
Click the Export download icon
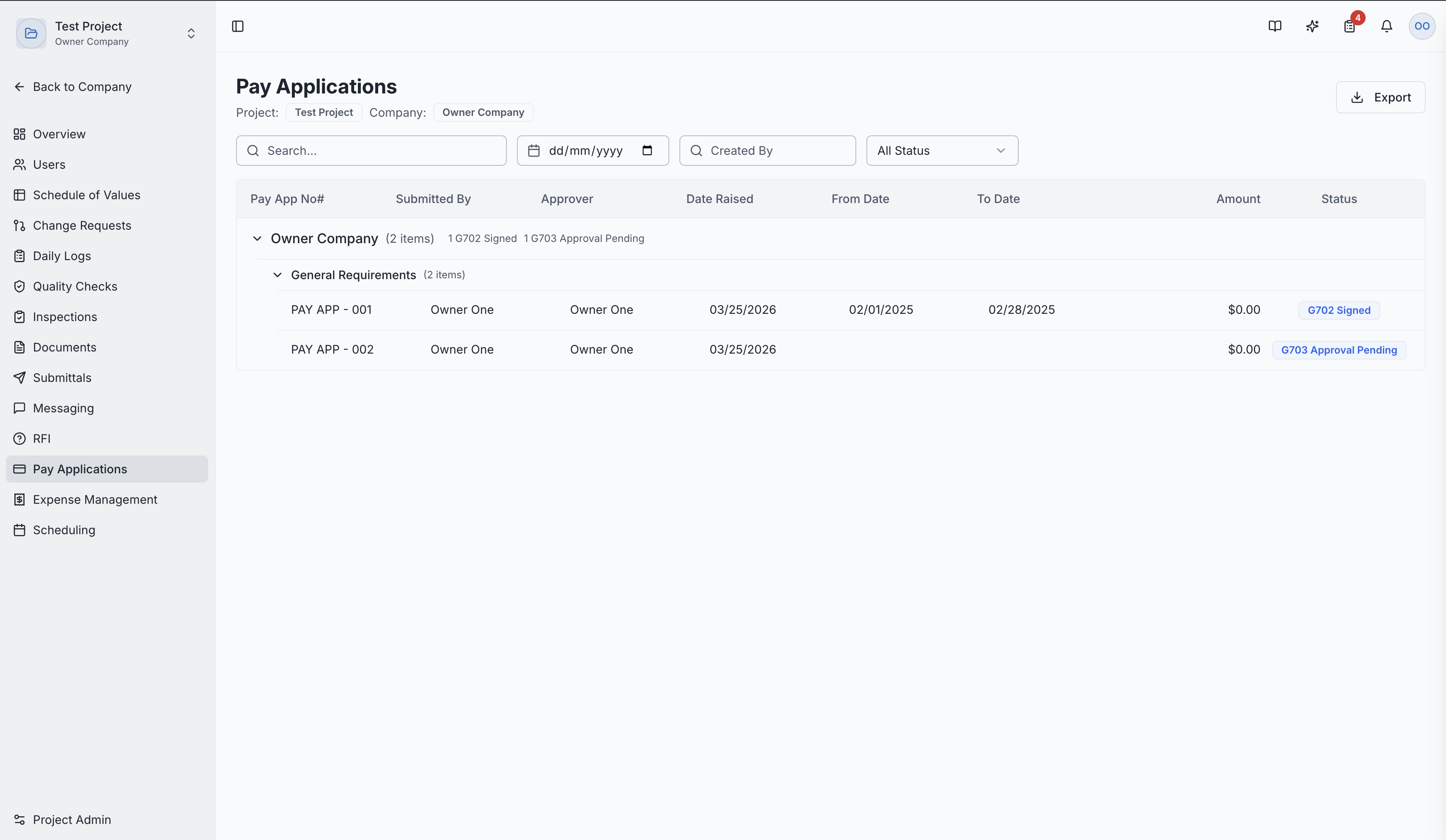1357,97
